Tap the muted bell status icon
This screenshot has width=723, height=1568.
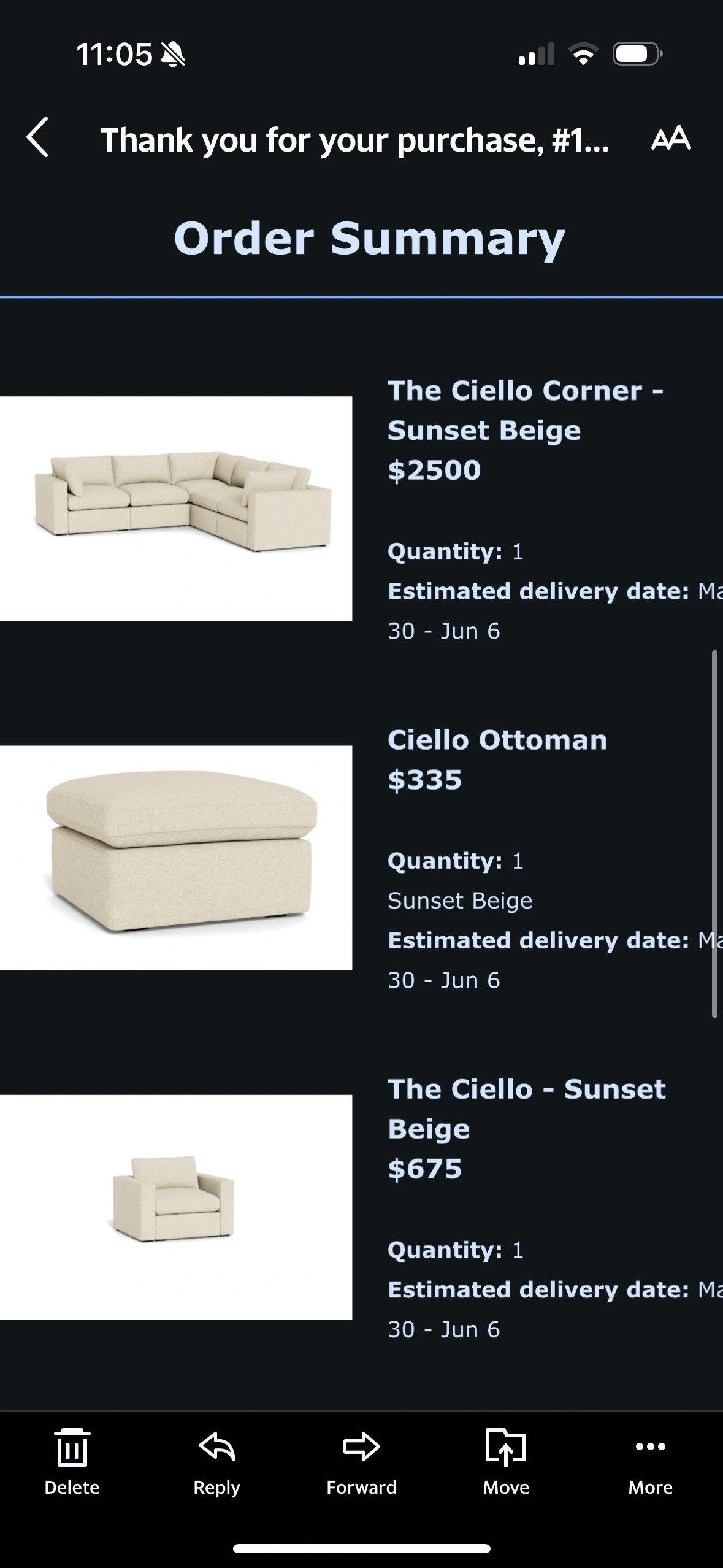173,55
